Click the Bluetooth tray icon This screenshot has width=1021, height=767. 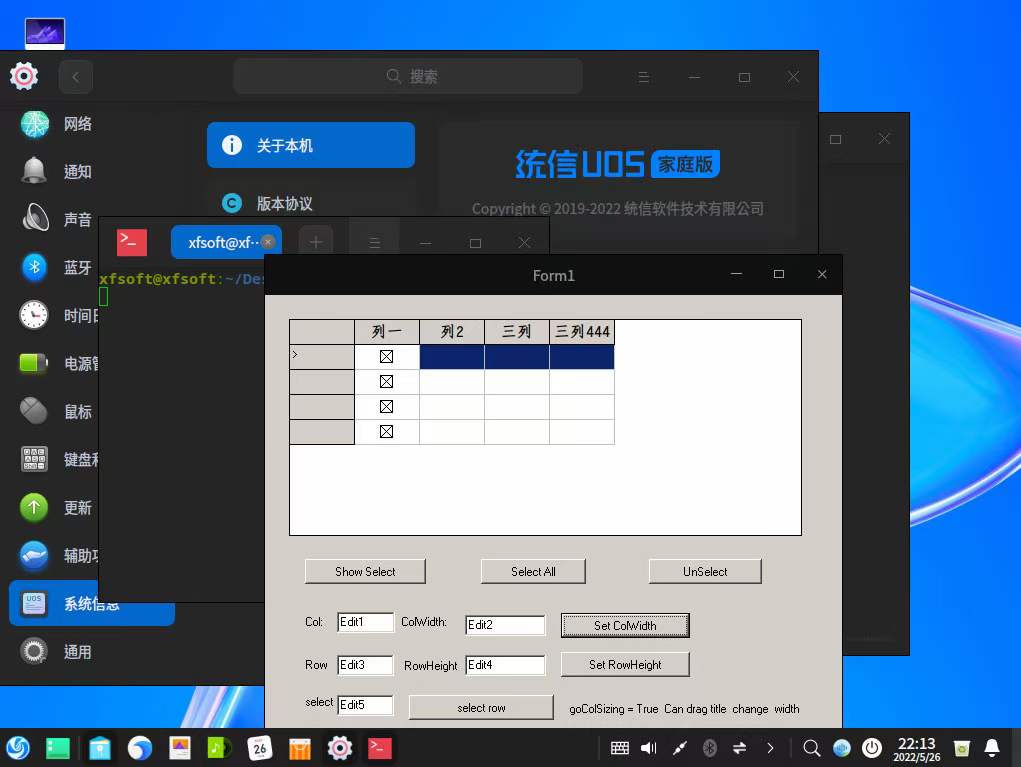(710, 748)
